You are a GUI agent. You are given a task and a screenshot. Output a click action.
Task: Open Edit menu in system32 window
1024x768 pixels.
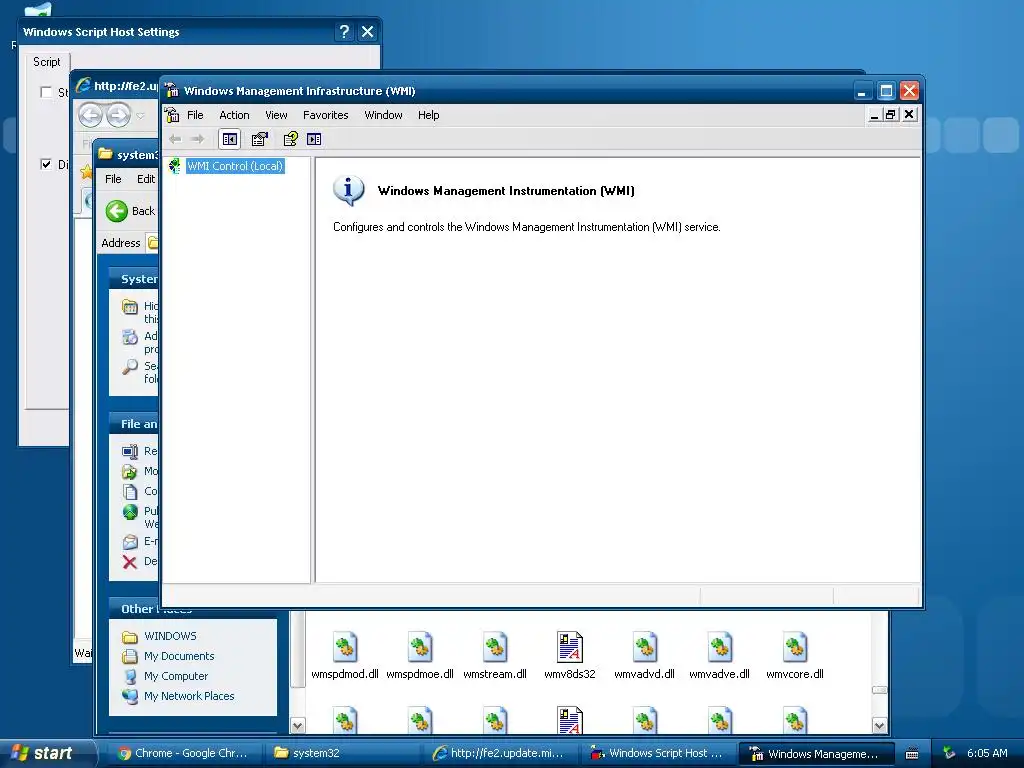(x=146, y=179)
